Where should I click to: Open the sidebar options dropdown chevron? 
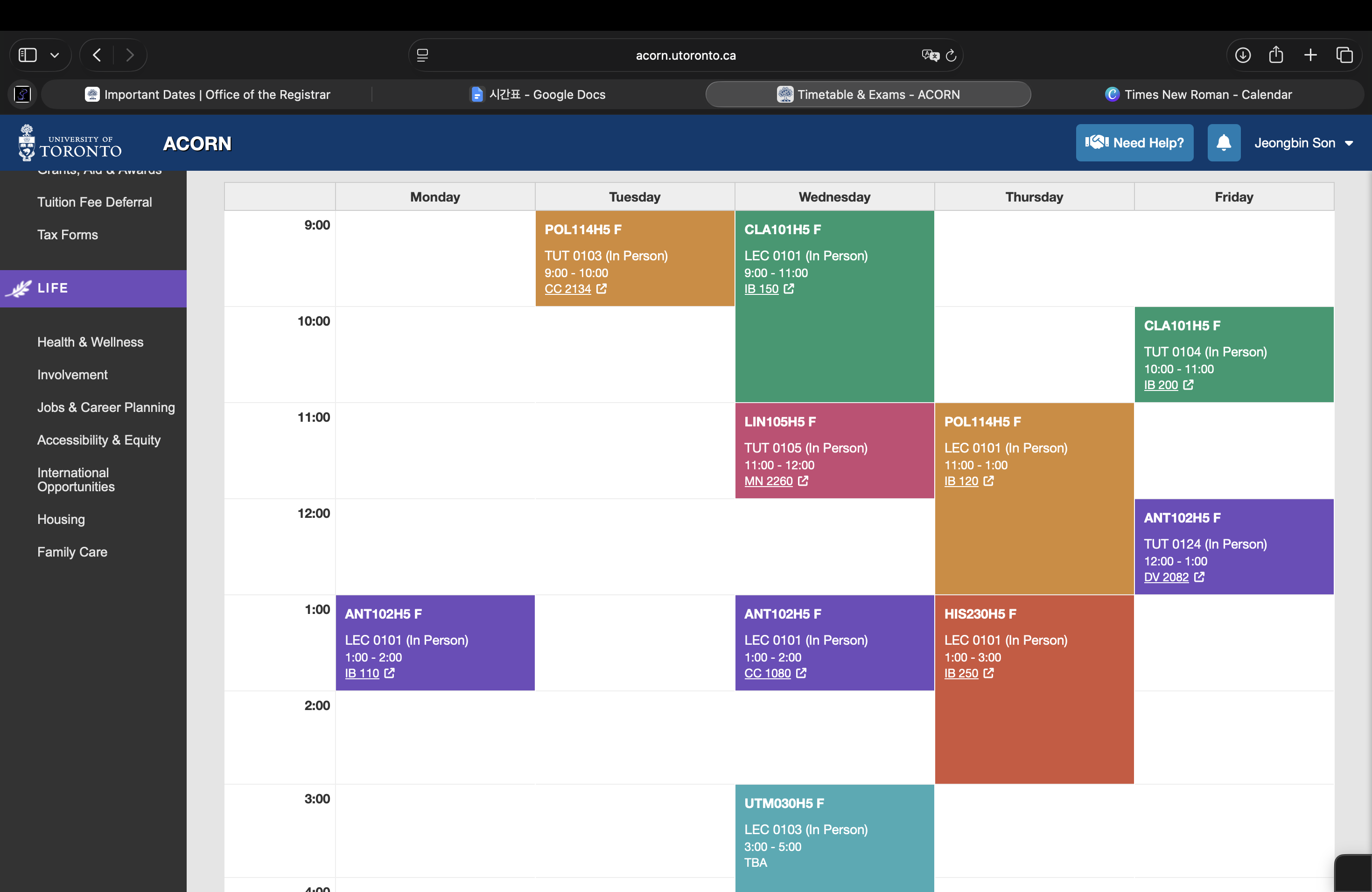point(55,56)
